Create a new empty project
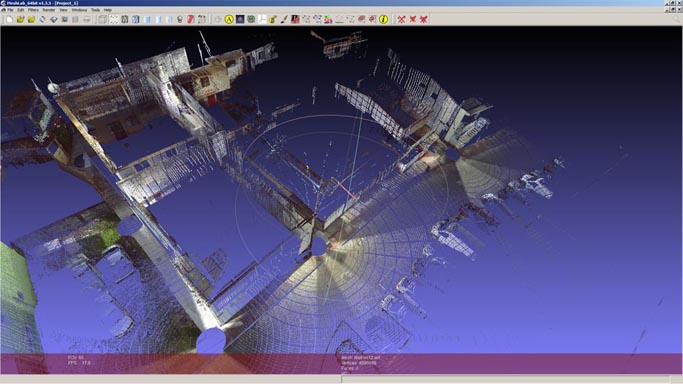The image size is (683, 384). tap(9, 19)
